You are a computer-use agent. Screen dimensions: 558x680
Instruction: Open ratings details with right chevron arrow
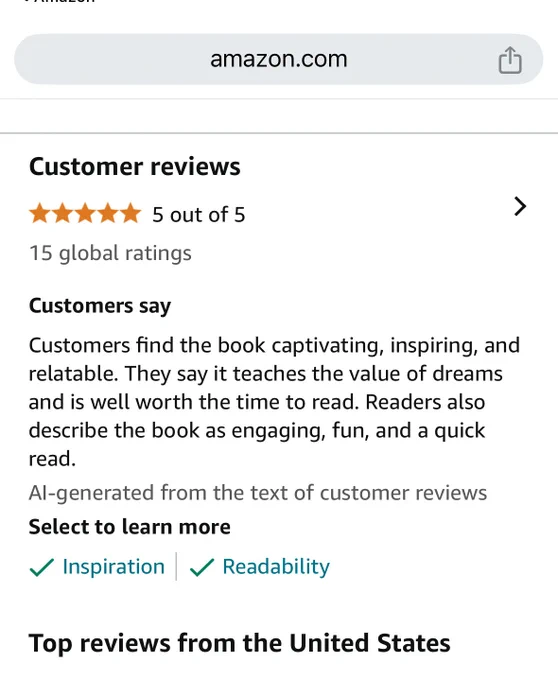click(x=520, y=206)
